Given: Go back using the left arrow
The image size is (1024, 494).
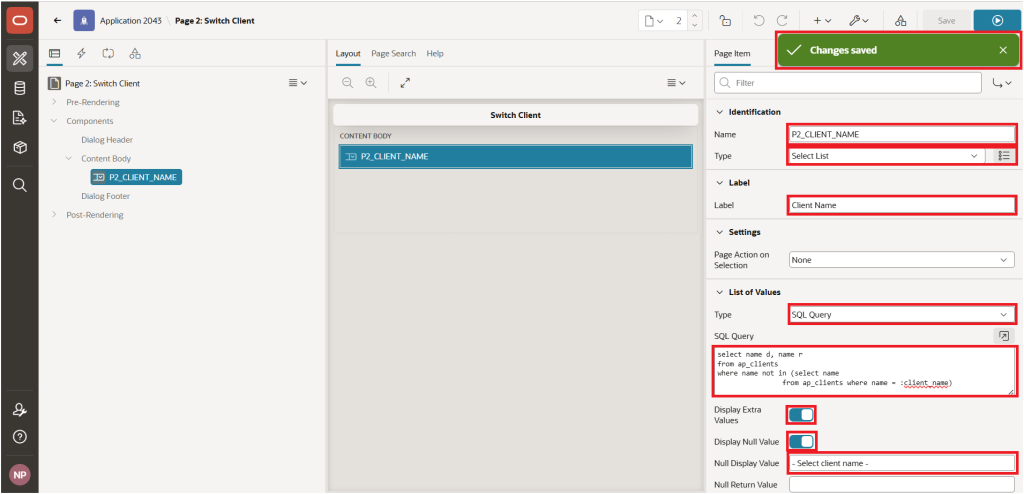Looking at the screenshot, I should click(57, 20).
